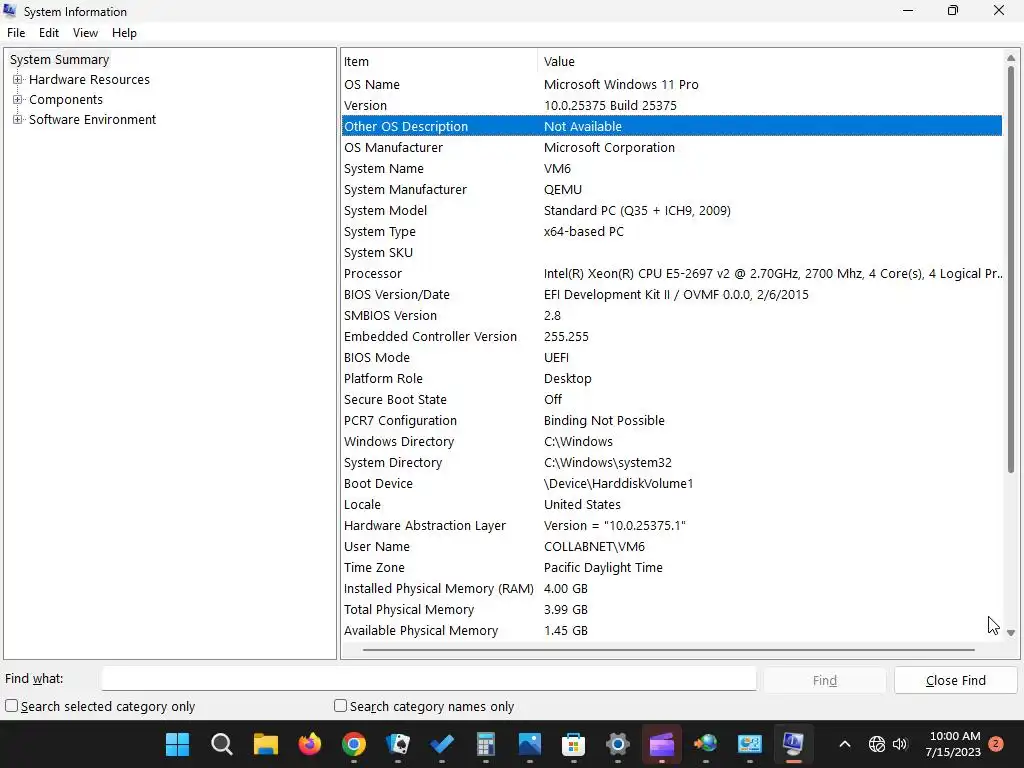
Task: Select BIOS Mode 'UEFI' row
Action: coord(672,357)
